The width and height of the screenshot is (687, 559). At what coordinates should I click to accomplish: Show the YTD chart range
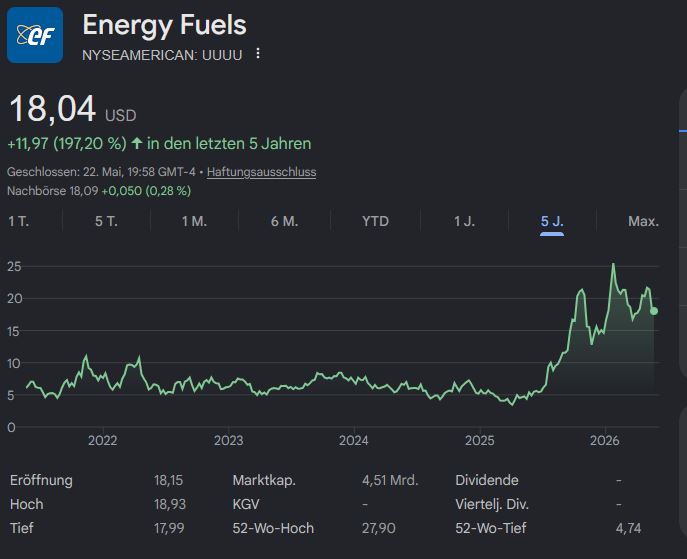[x=375, y=221]
